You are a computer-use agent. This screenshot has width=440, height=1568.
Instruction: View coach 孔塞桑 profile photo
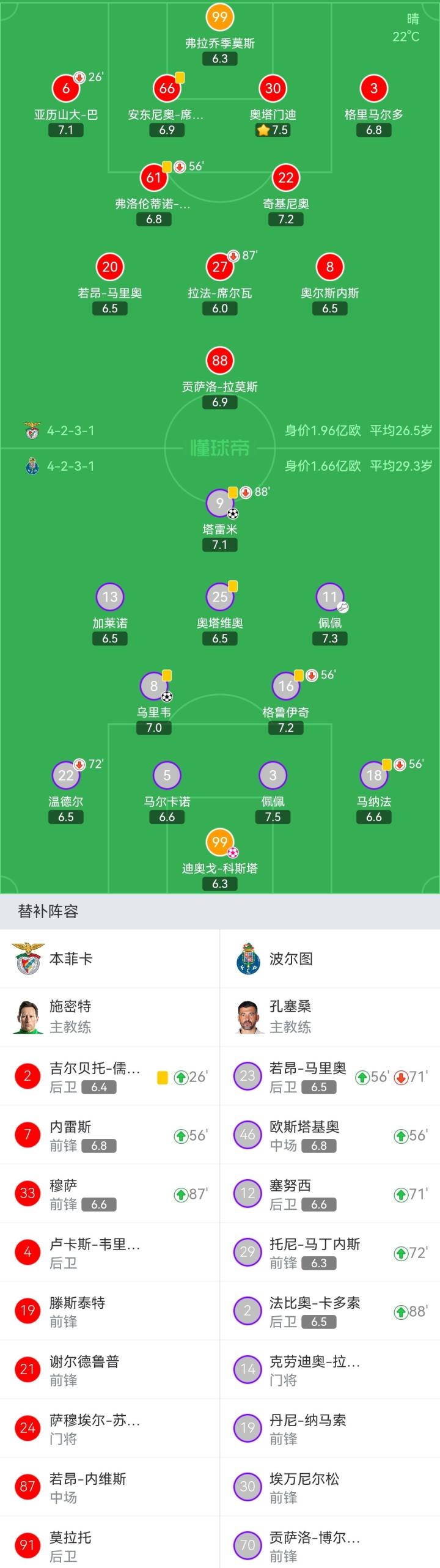[248, 1017]
